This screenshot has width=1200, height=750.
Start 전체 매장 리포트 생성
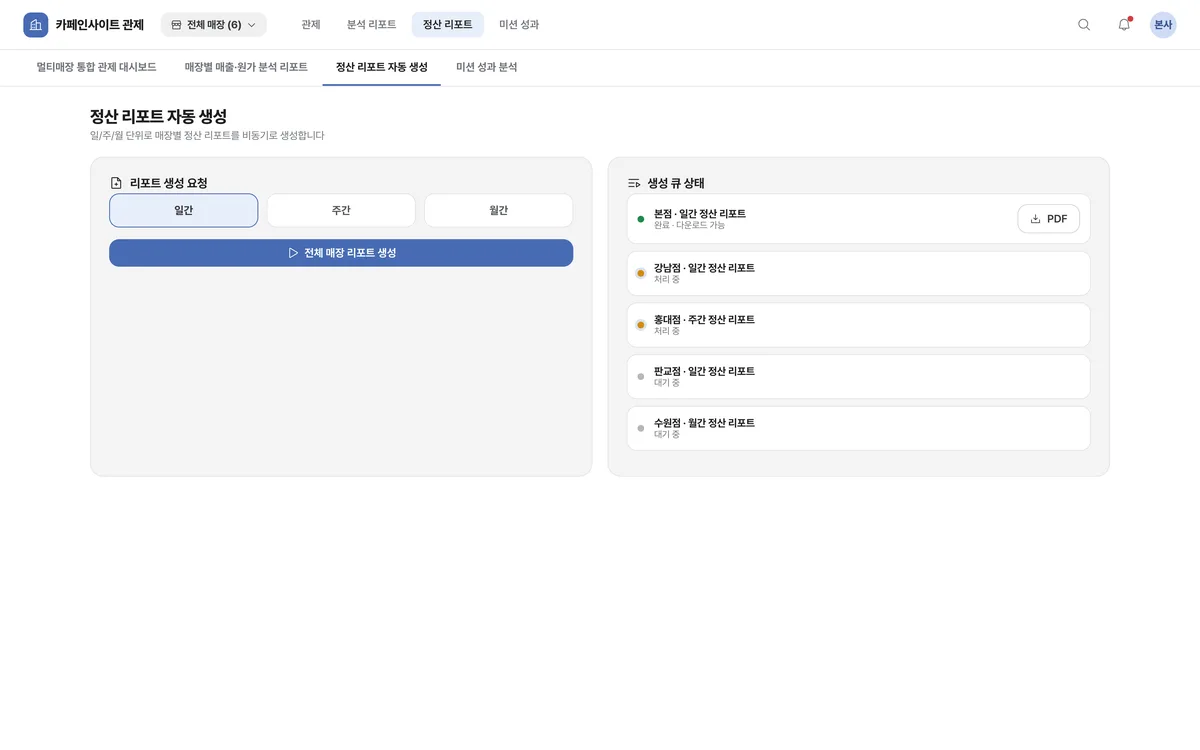341,253
